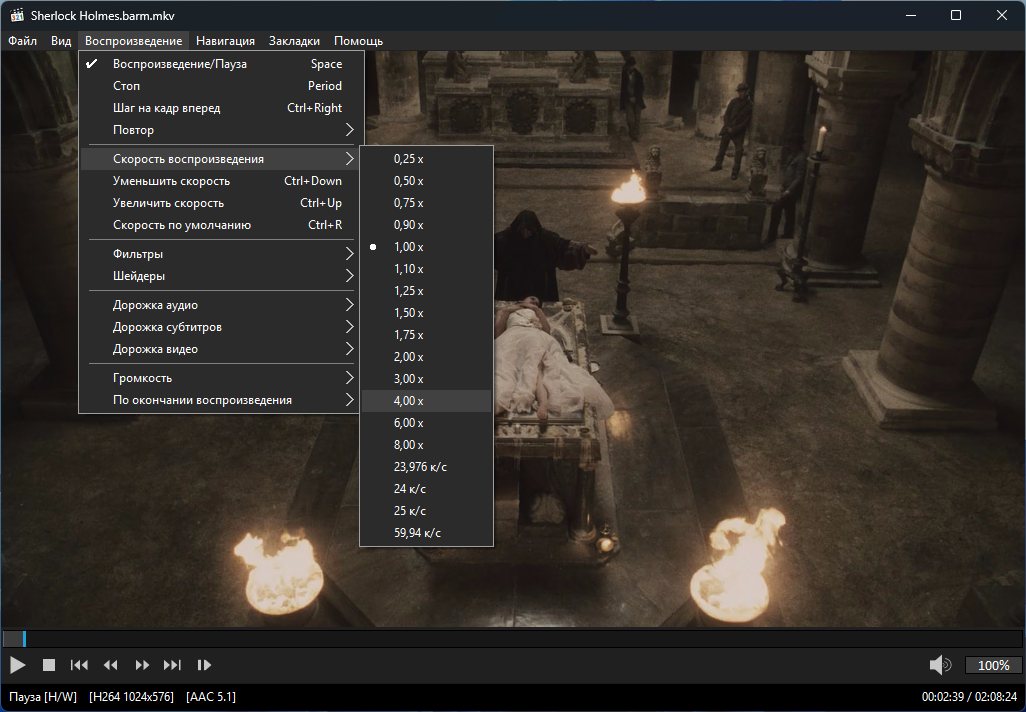1026x712 pixels.
Task: Open the Закладки menu
Action: click(x=294, y=41)
